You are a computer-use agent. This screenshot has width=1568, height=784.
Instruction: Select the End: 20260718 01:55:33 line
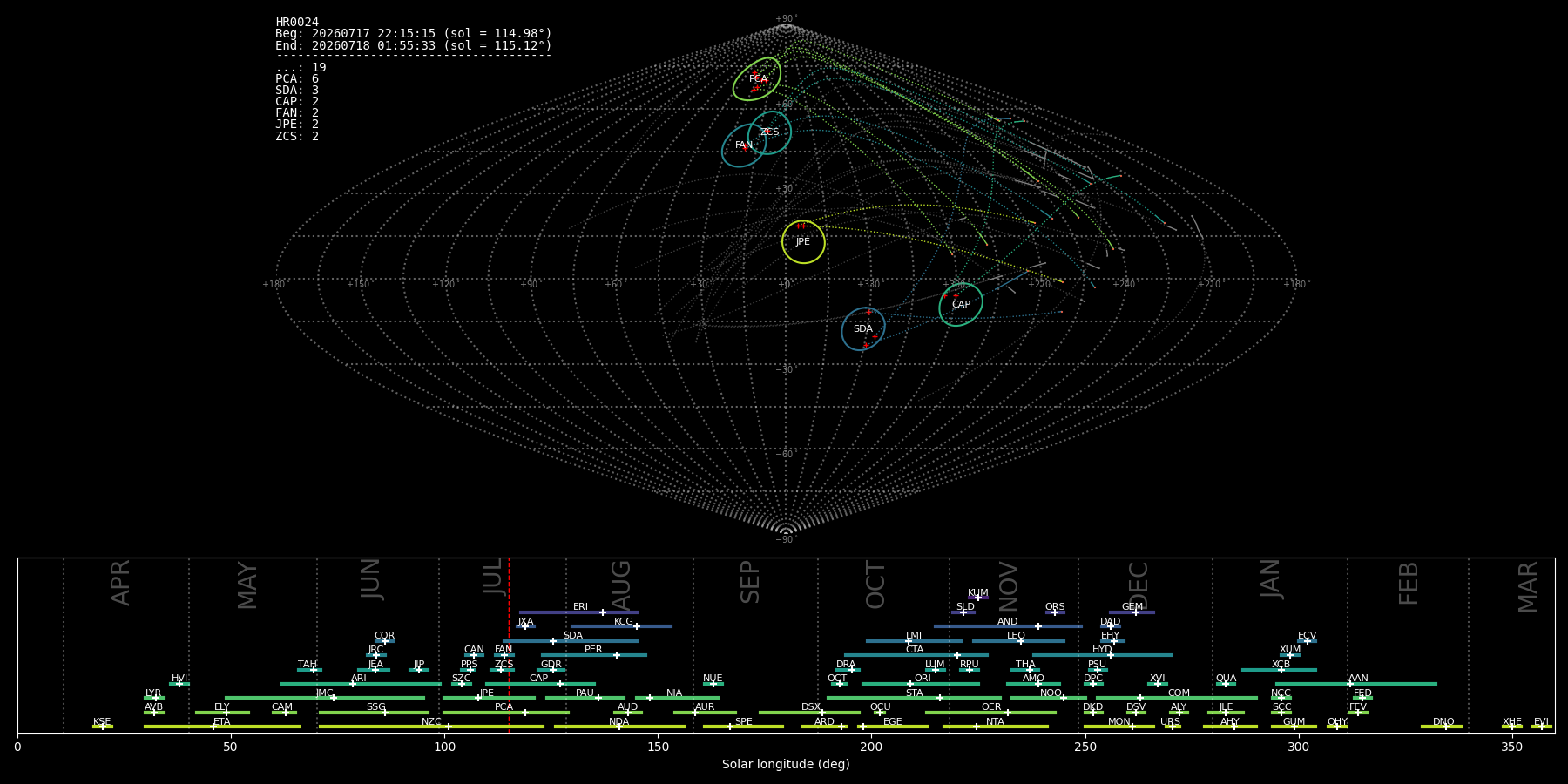click(414, 45)
